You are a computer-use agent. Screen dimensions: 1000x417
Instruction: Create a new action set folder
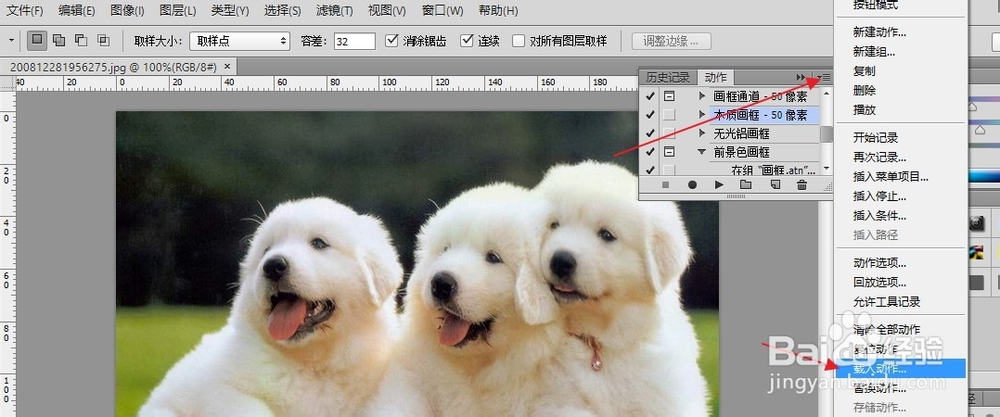[x=746, y=185]
